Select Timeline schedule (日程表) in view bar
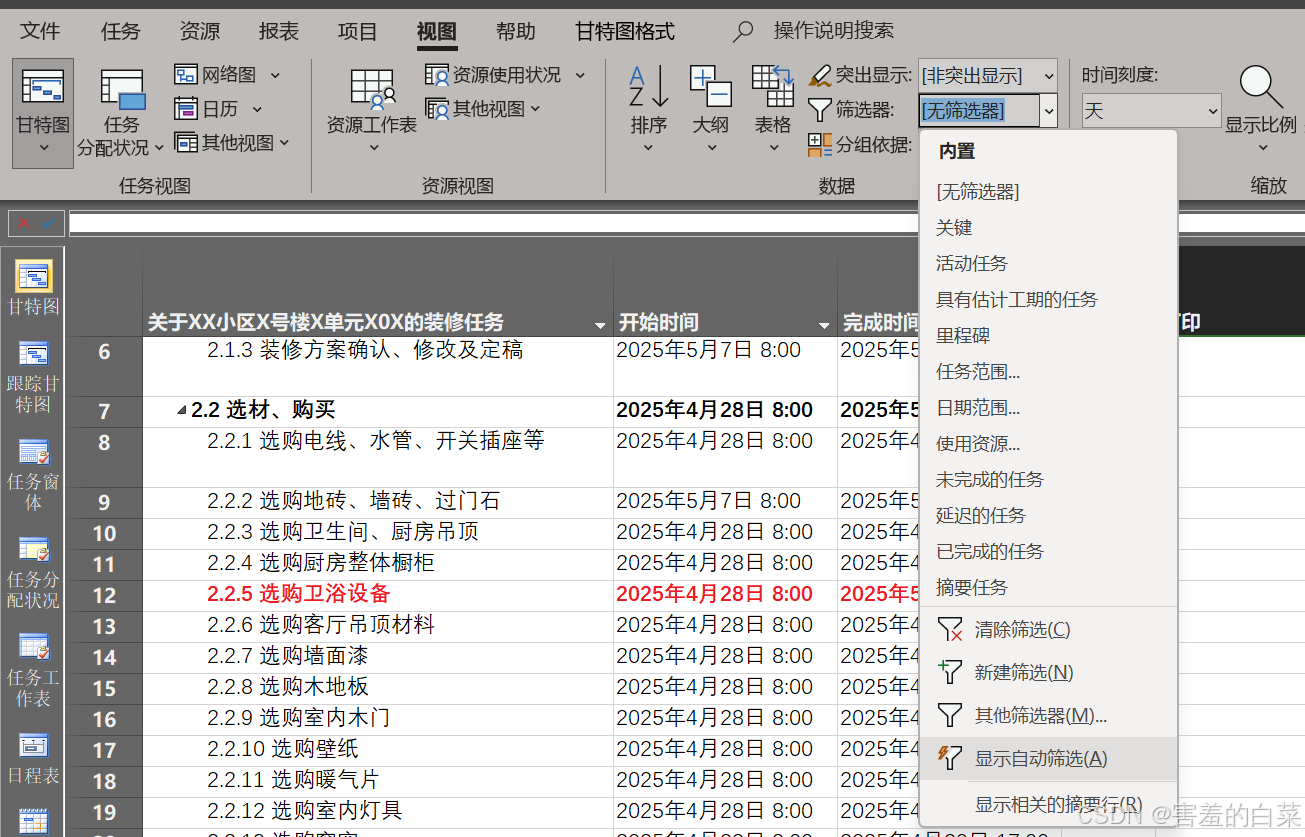Viewport: 1305px width, 837px height. (33, 757)
